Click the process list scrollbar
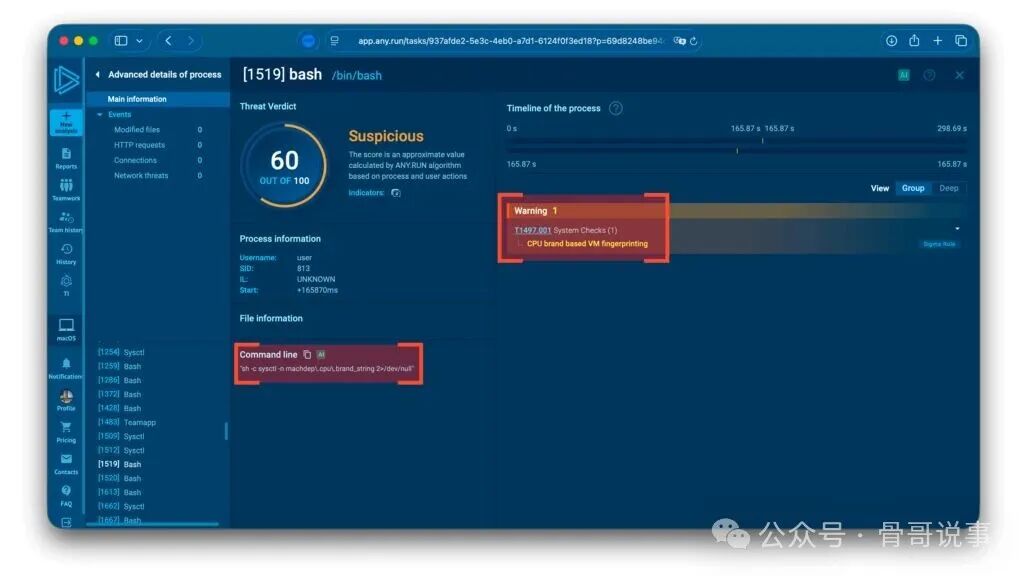 click(x=226, y=431)
